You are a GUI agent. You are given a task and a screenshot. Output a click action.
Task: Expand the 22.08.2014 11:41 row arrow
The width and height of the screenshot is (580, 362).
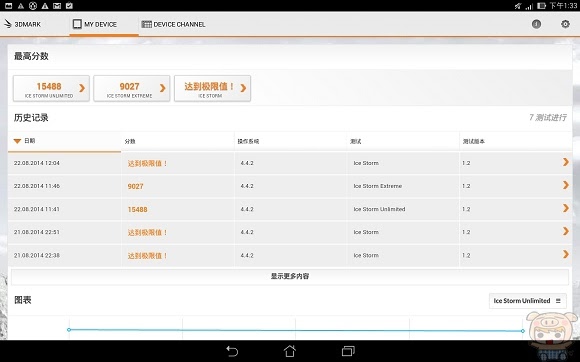pos(566,208)
